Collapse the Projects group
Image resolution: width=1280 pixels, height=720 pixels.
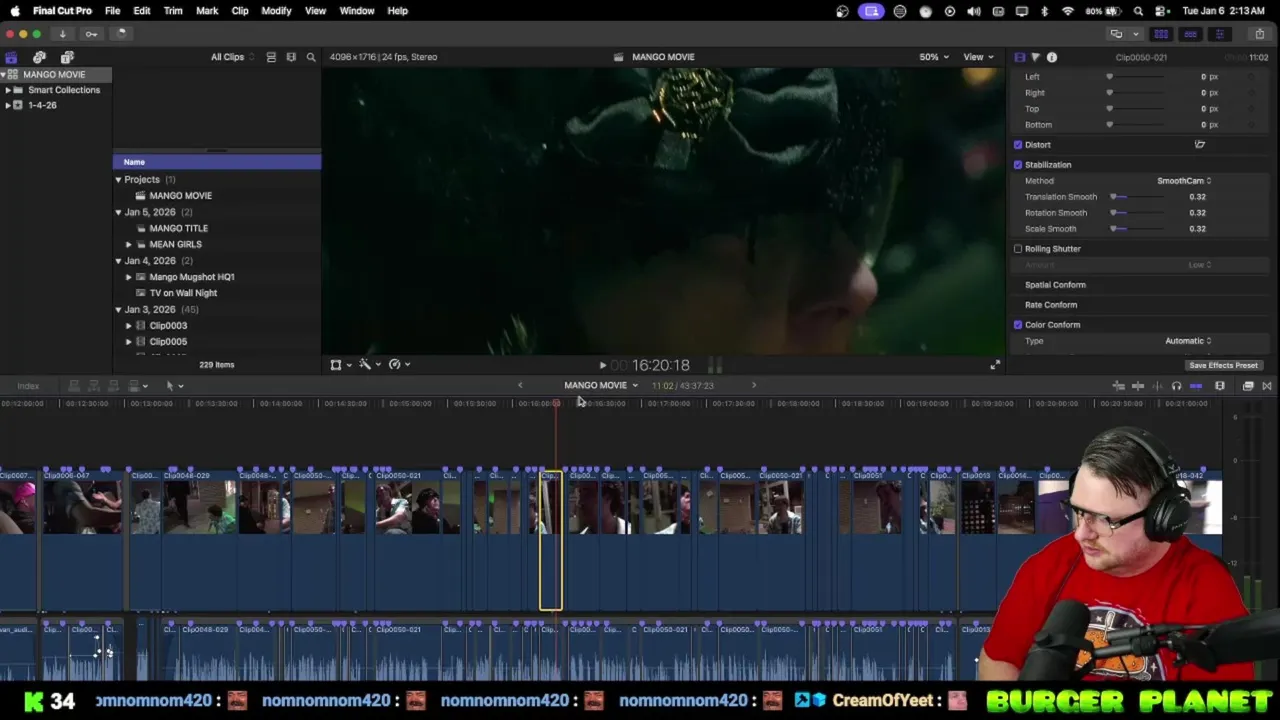pos(118,180)
